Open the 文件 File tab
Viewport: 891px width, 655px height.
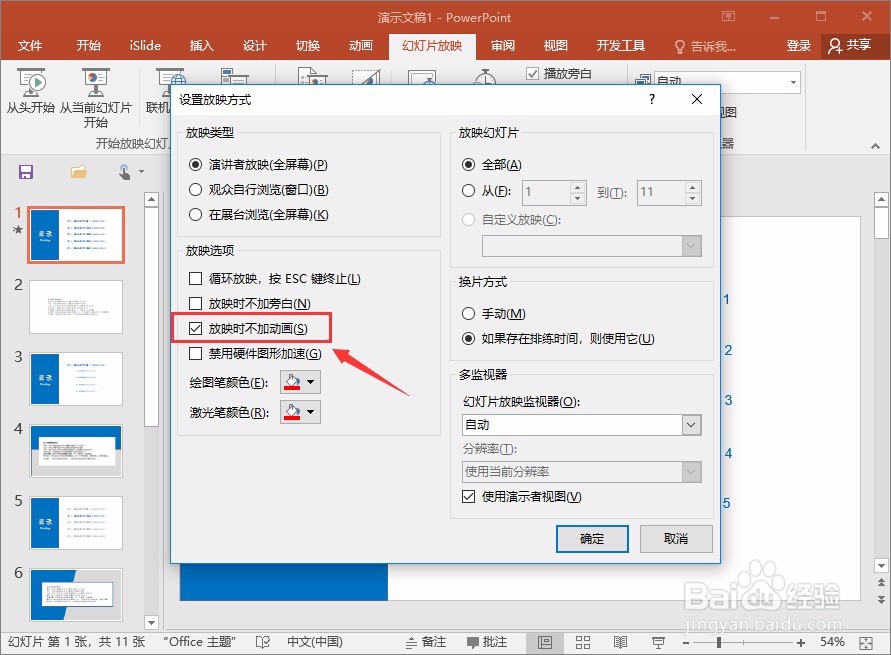[x=30, y=46]
